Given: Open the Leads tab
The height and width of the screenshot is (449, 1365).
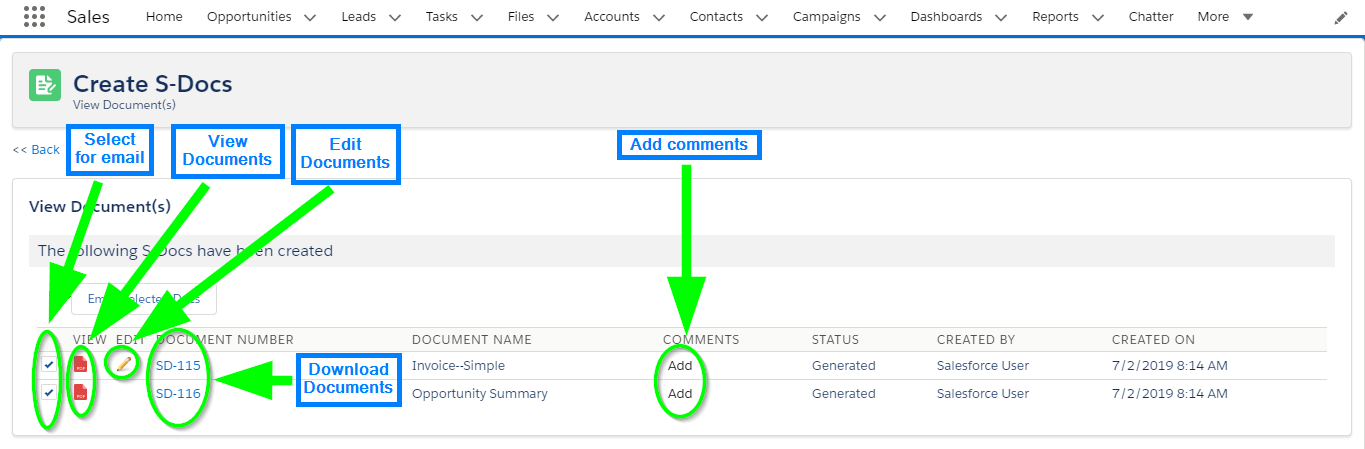Looking at the screenshot, I should [359, 17].
